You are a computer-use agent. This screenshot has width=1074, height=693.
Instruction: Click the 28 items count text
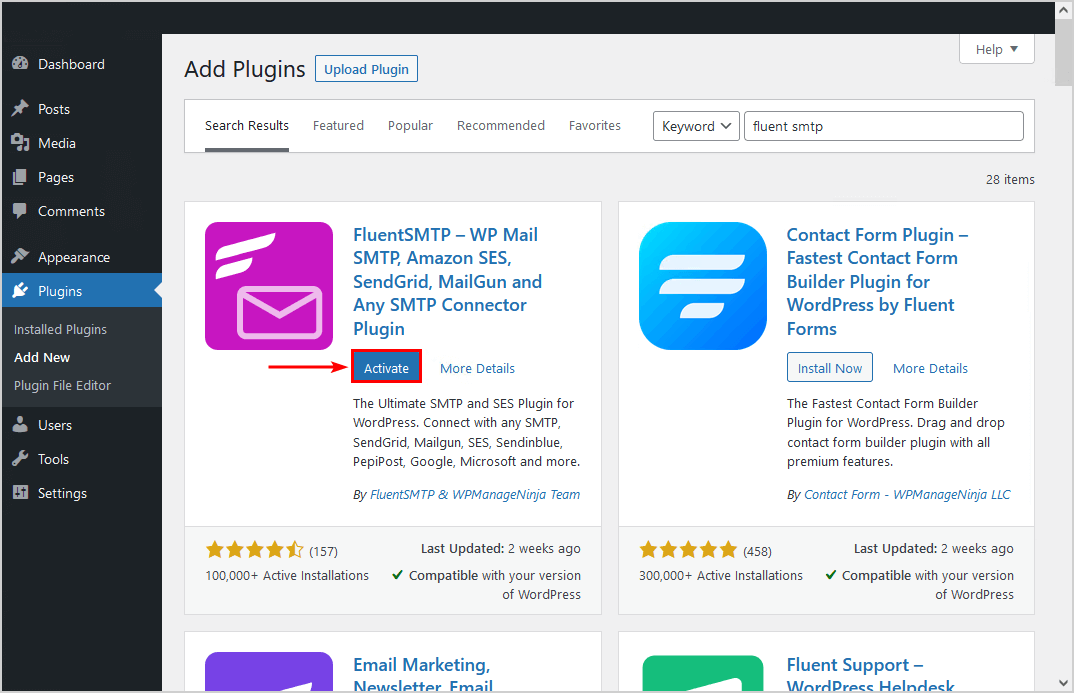[x=1010, y=179]
